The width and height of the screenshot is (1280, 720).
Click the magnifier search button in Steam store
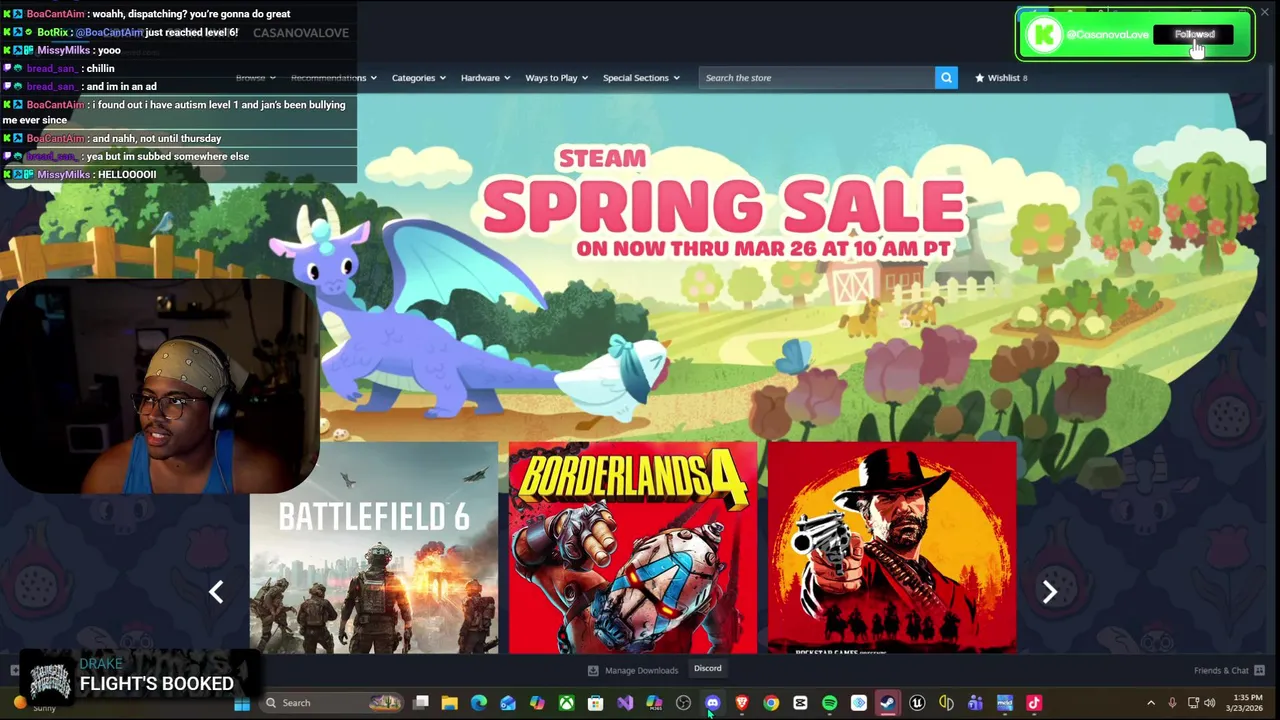click(x=946, y=78)
